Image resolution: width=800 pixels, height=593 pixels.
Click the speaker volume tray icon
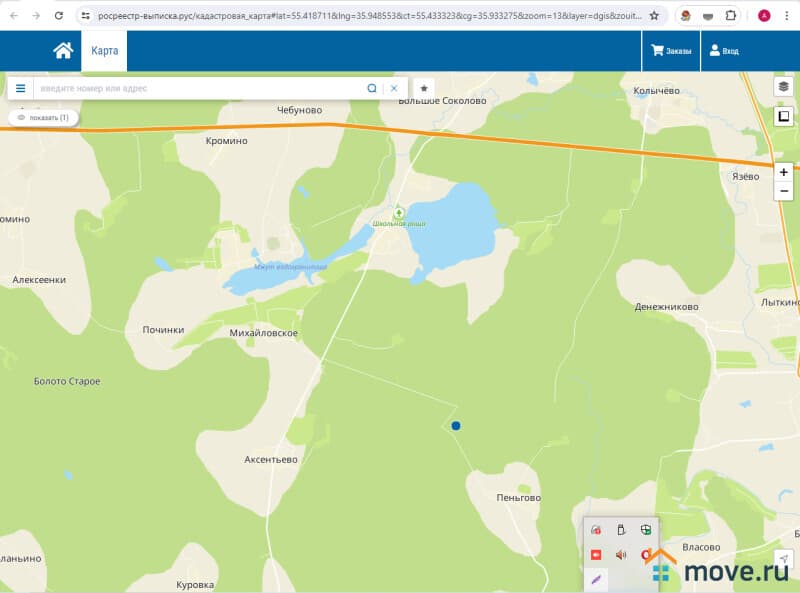coord(621,554)
